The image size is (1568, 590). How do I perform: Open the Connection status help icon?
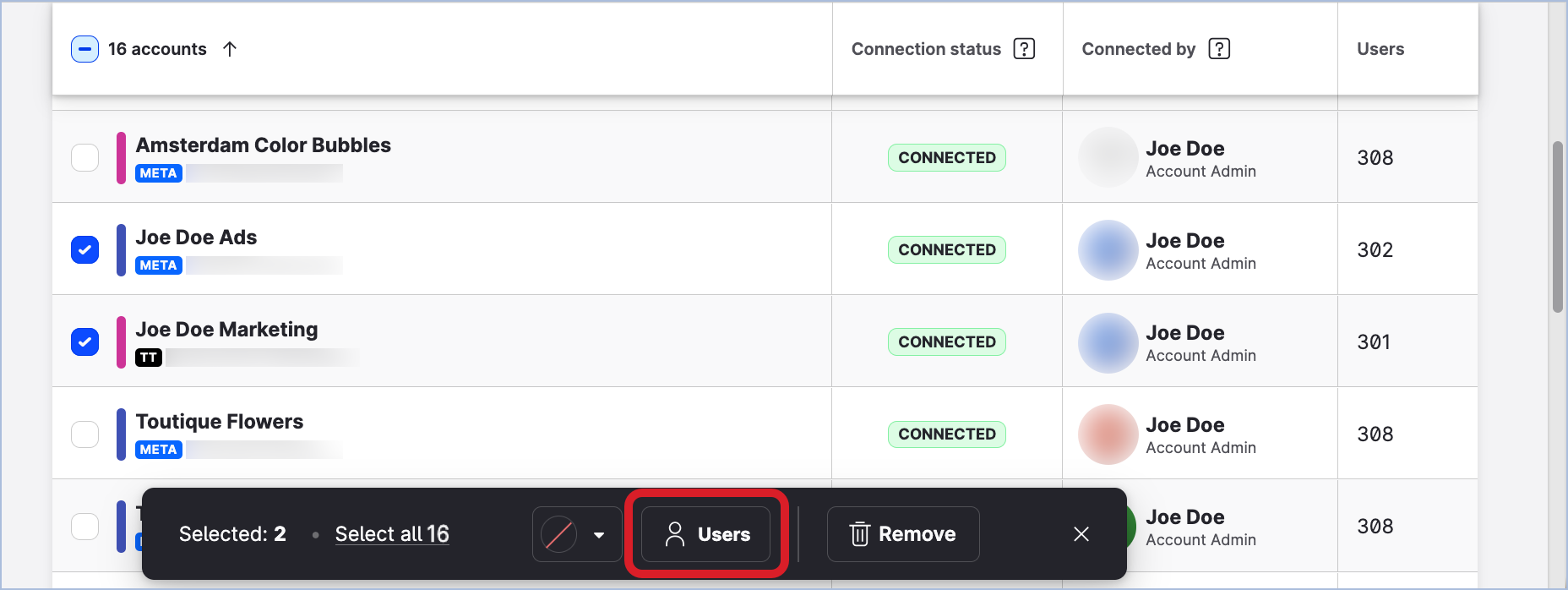coord(1025,48)
